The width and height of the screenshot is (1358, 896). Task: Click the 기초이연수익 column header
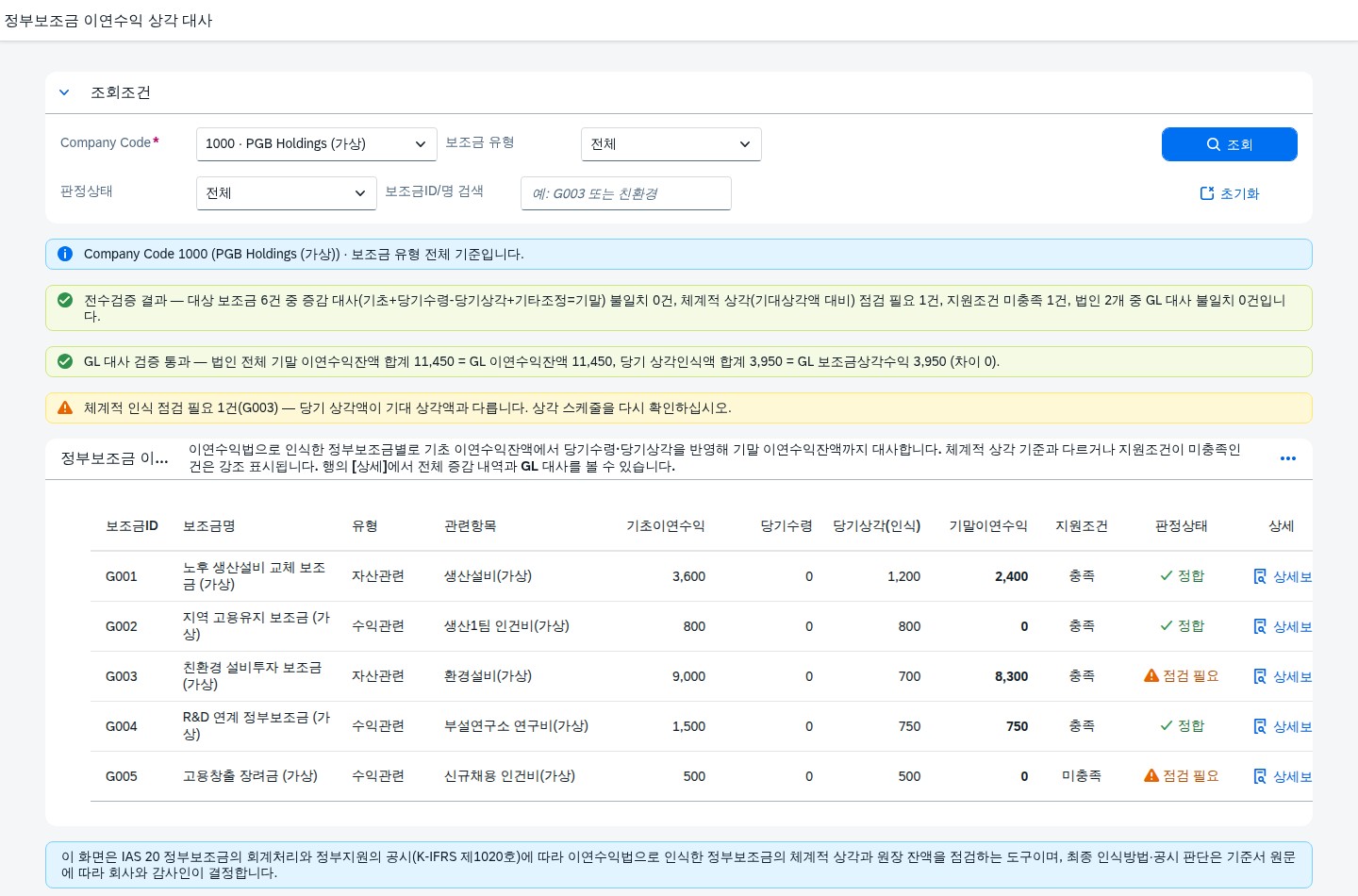coord(666,526)
